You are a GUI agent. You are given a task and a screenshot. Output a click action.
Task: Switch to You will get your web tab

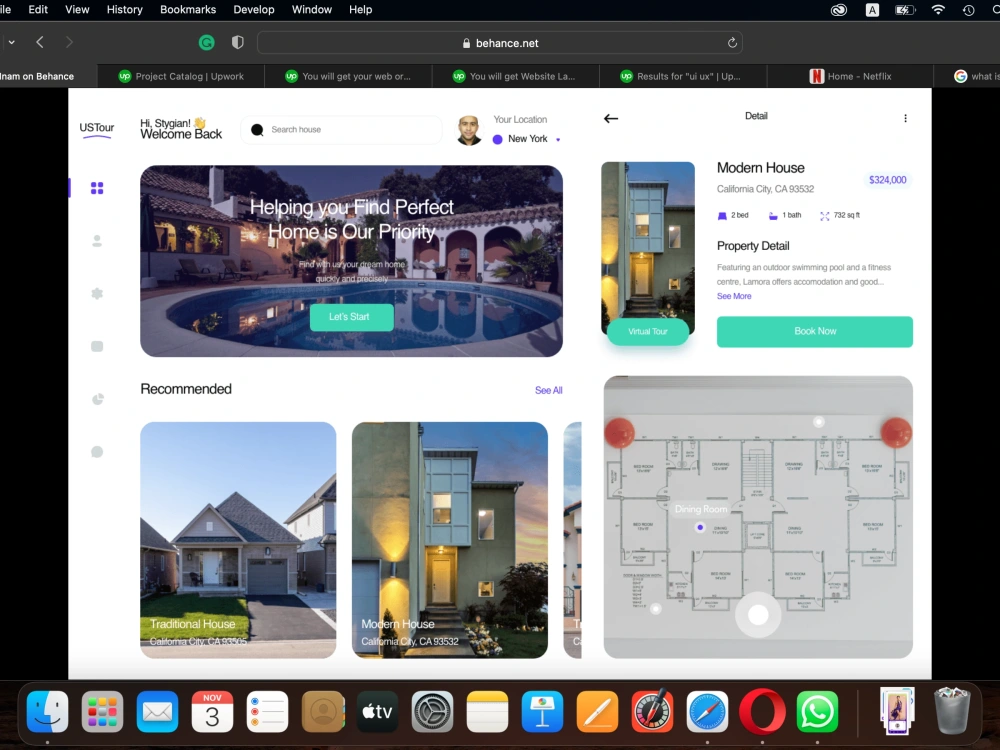(348, 76)
